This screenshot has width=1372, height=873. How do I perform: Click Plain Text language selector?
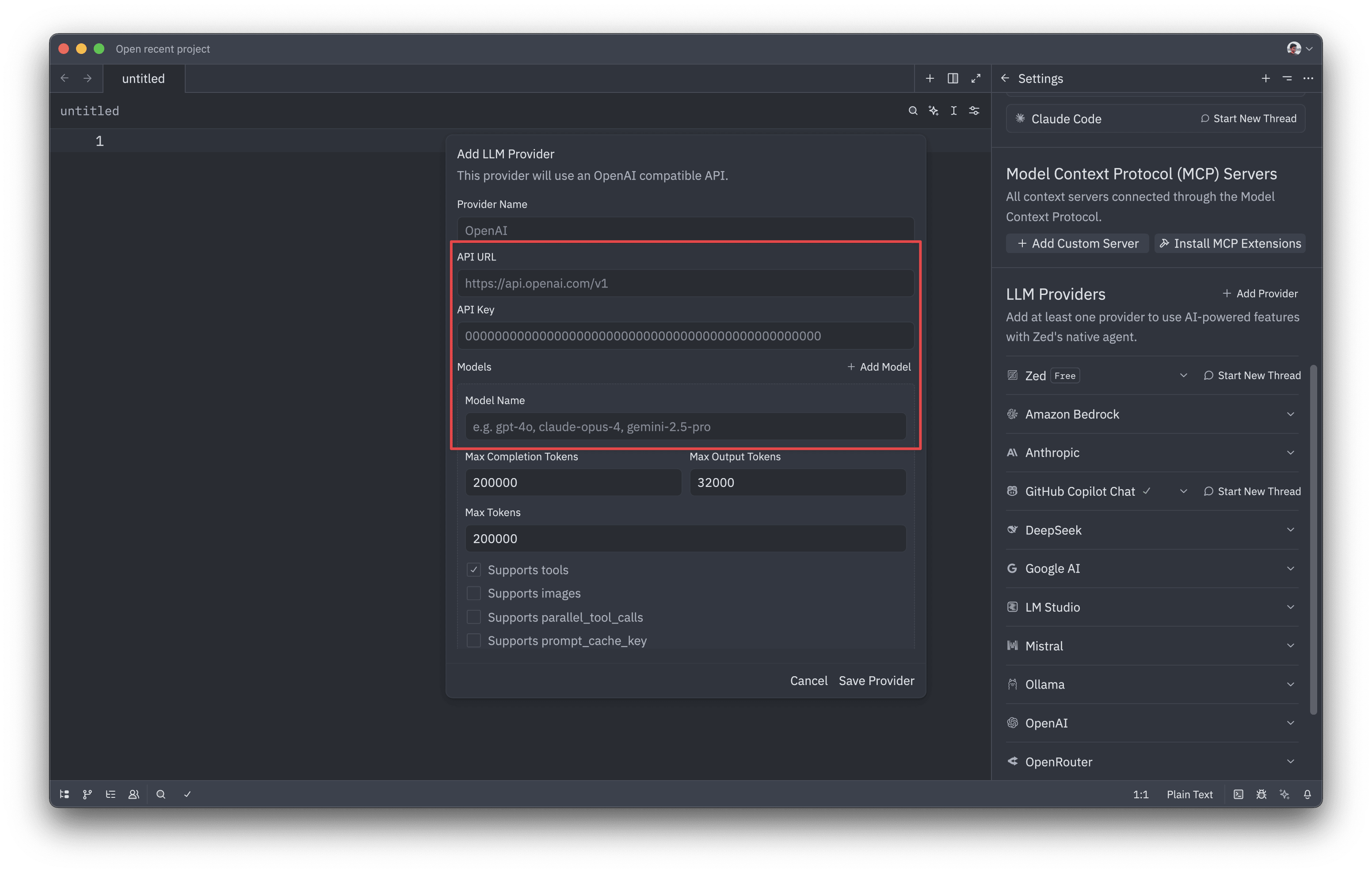1190,794
